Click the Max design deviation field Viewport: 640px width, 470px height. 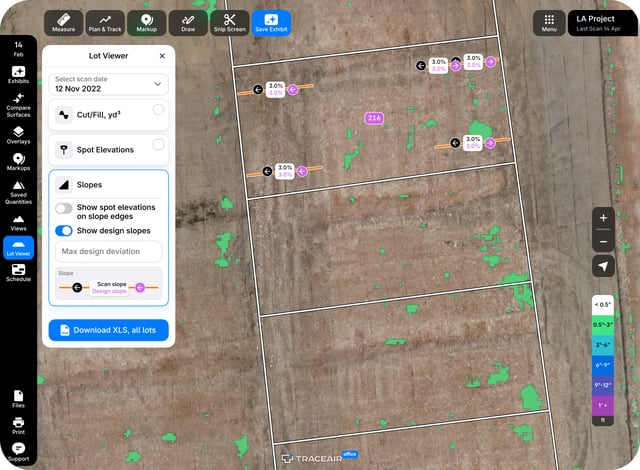pyautogui.click(x=109, y=251)
